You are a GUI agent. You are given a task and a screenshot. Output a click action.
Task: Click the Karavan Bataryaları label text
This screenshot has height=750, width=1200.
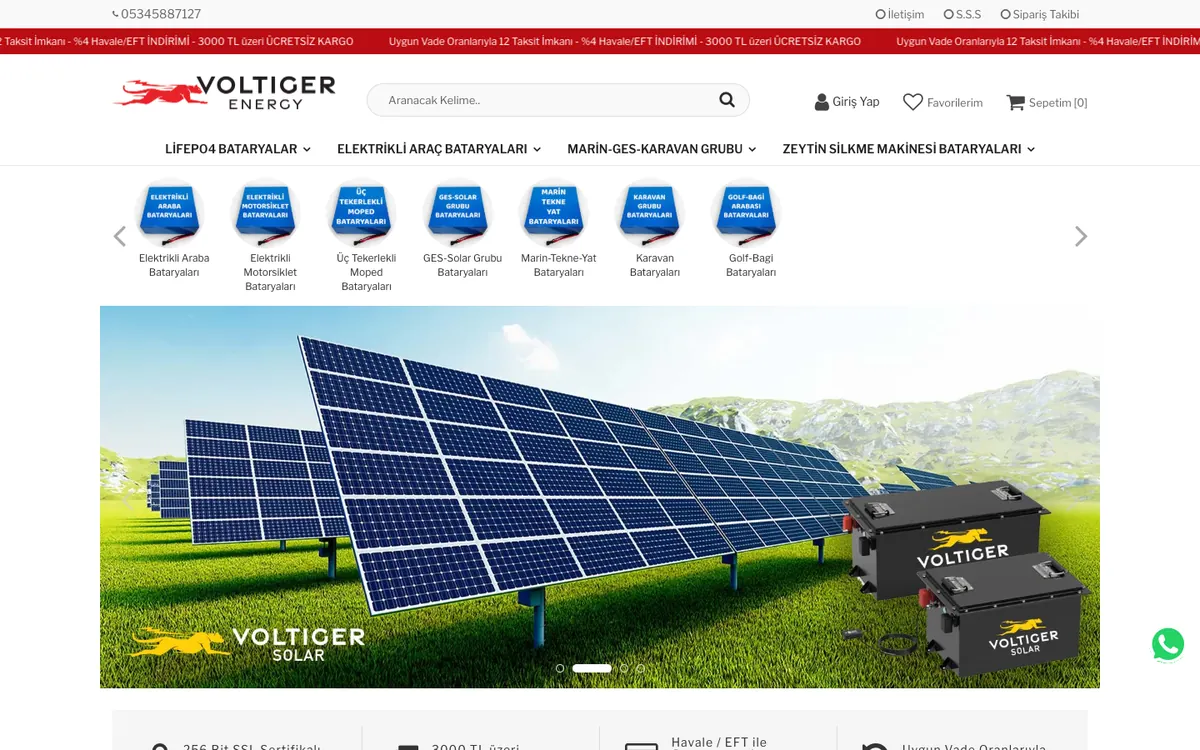(655, 265)
